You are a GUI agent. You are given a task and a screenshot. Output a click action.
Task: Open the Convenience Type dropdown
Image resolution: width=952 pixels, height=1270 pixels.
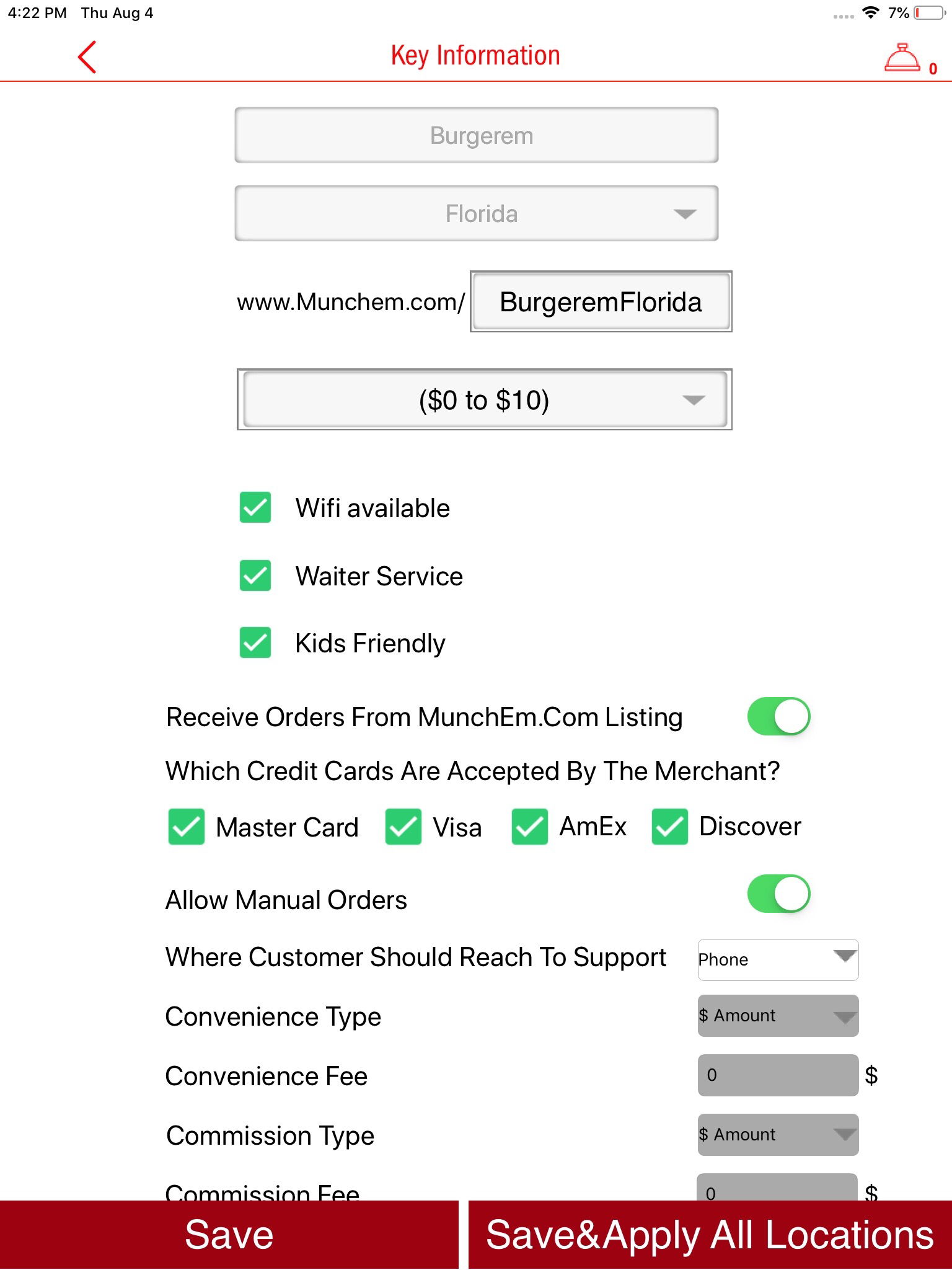[x=778, y=1016]
